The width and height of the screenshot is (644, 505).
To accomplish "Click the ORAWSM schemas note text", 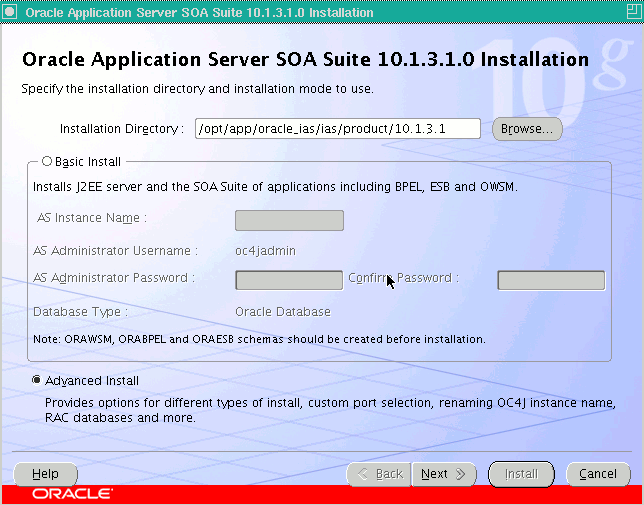I will (x=259, y=339).
